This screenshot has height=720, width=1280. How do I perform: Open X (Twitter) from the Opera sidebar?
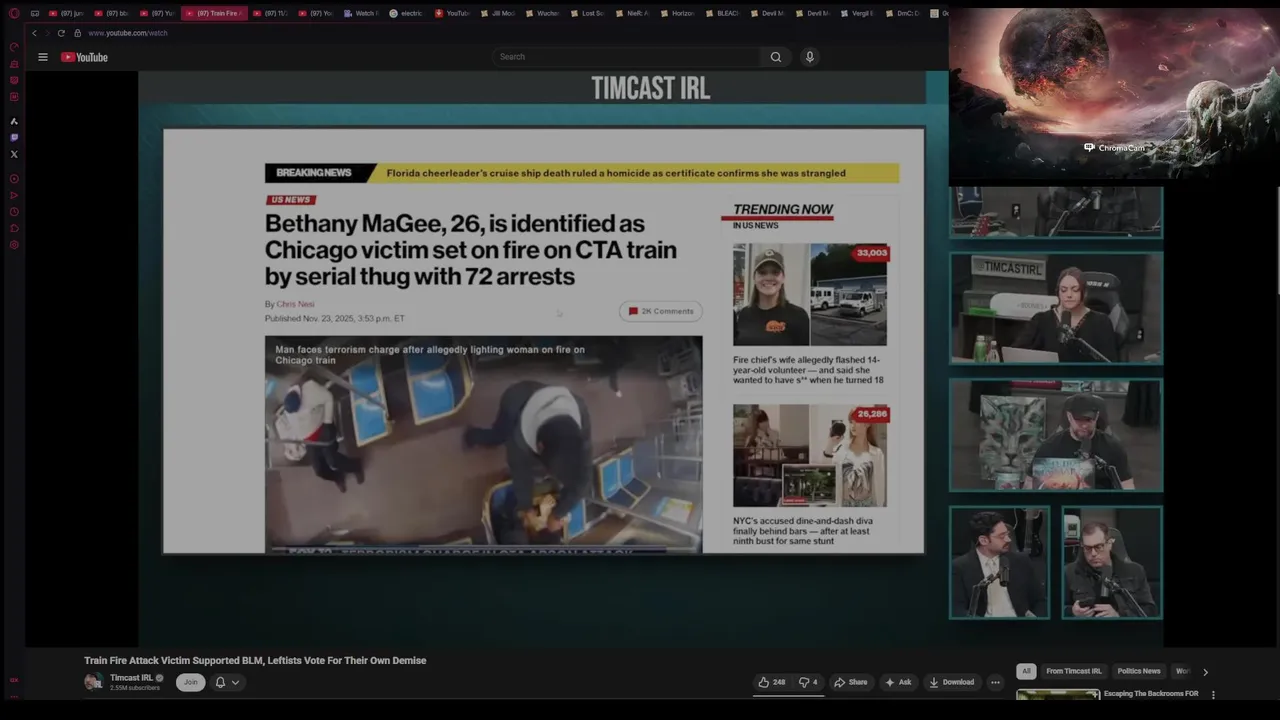coord(14,154)
